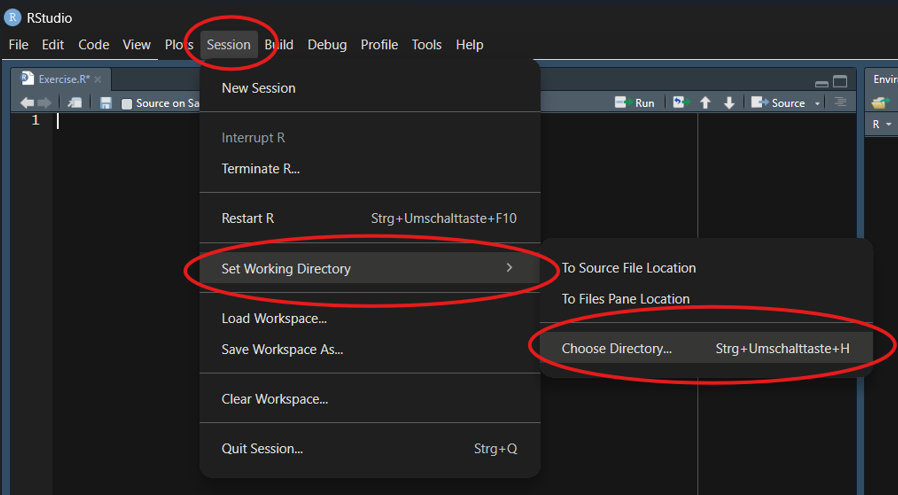Open the Profile menu
The height and width of the screenshot is (495, 898).
pos(379,45)
